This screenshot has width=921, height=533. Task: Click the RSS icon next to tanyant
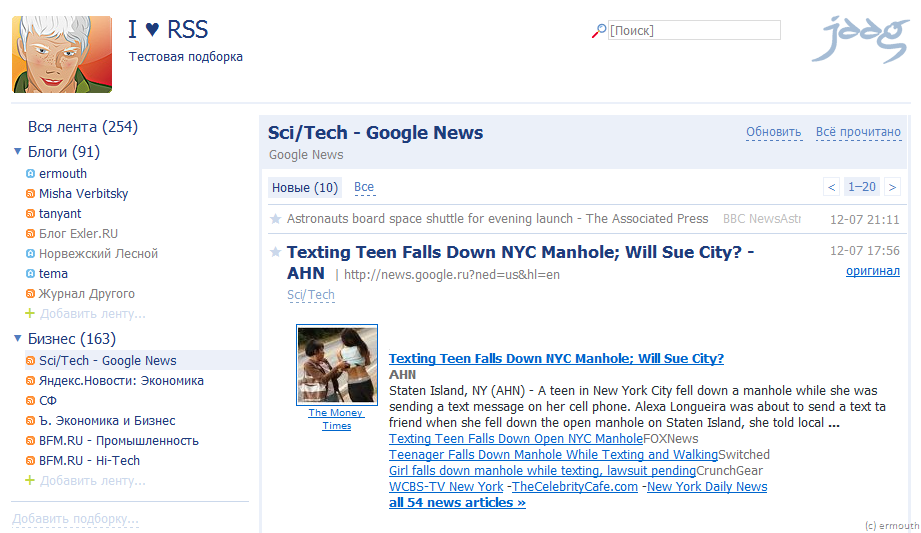click(31, 213)
